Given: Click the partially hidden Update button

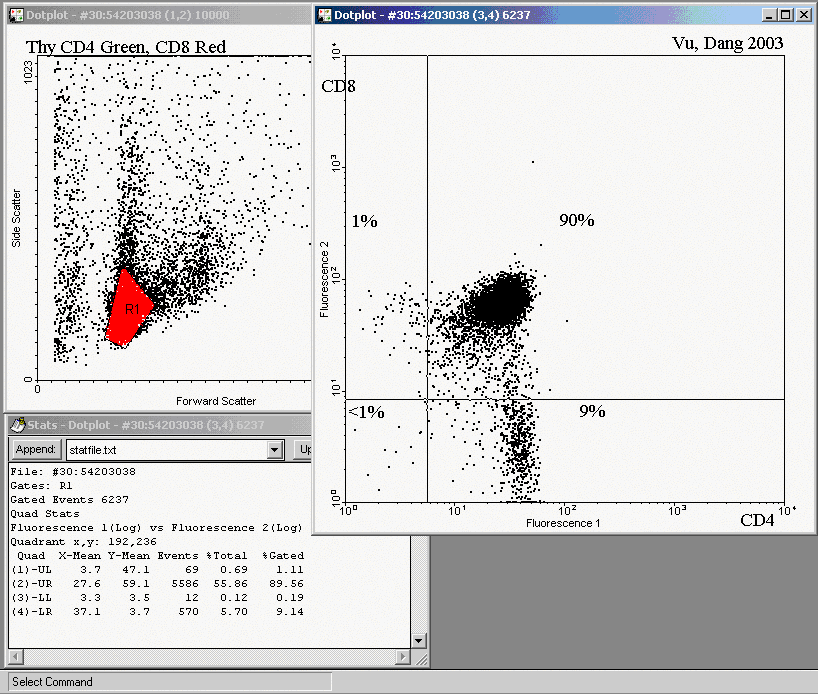Looking at the screenshot, I should point(304,450).
